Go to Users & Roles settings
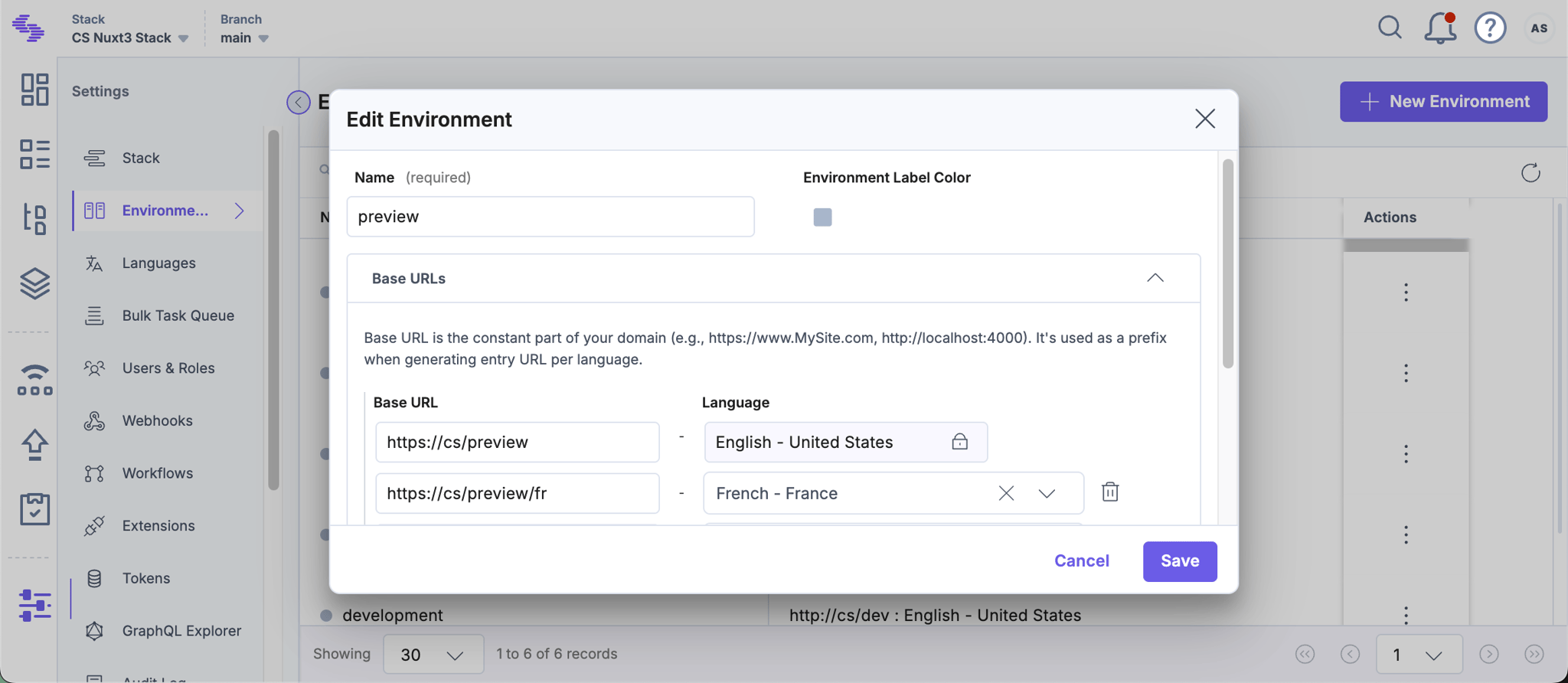Viewport: 1568px width, 683px height. click(167, 368)
